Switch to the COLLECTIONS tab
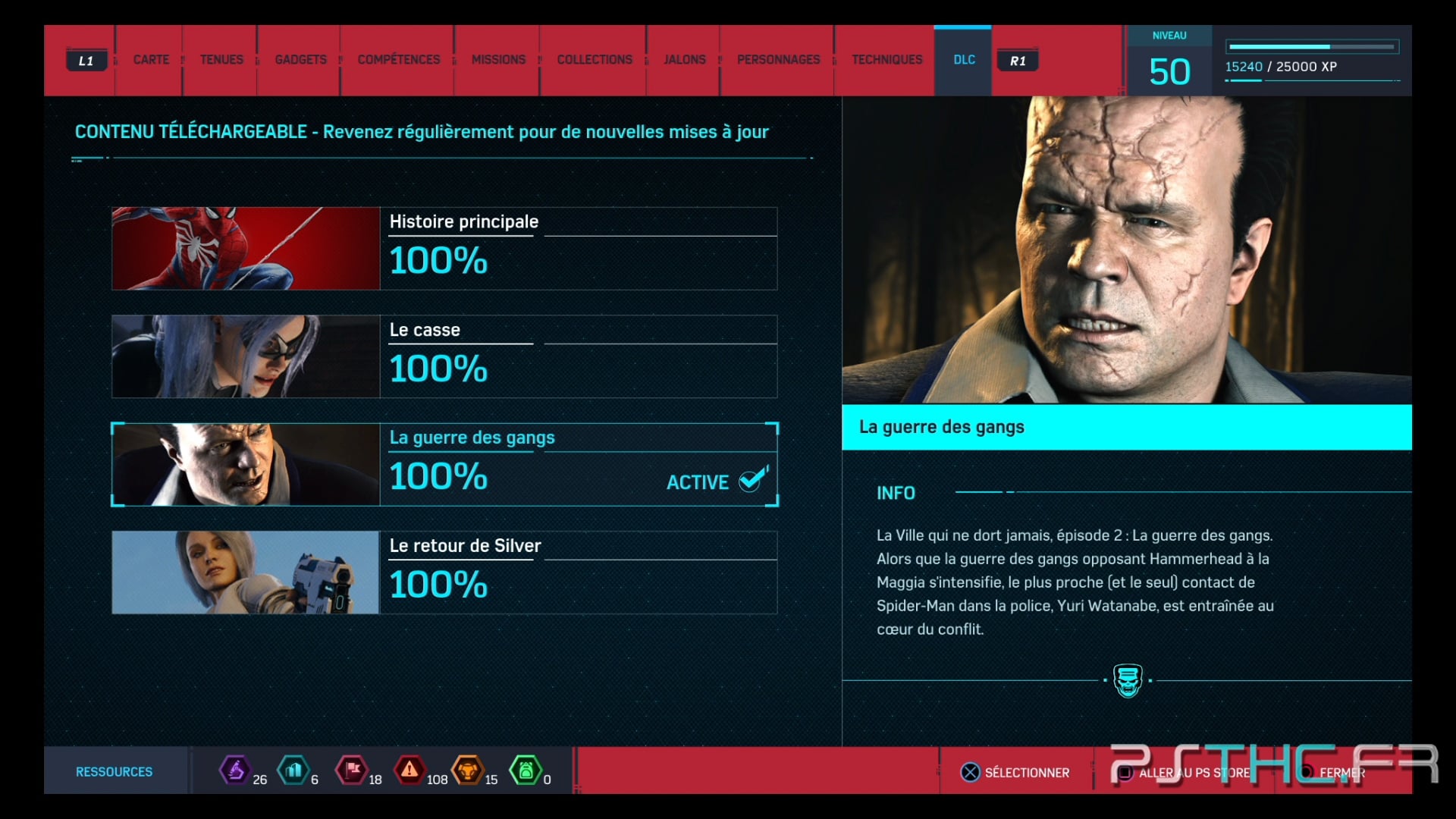Image resolution: width=1456 pixels, height=819 pixels. [x=595, y=59]
